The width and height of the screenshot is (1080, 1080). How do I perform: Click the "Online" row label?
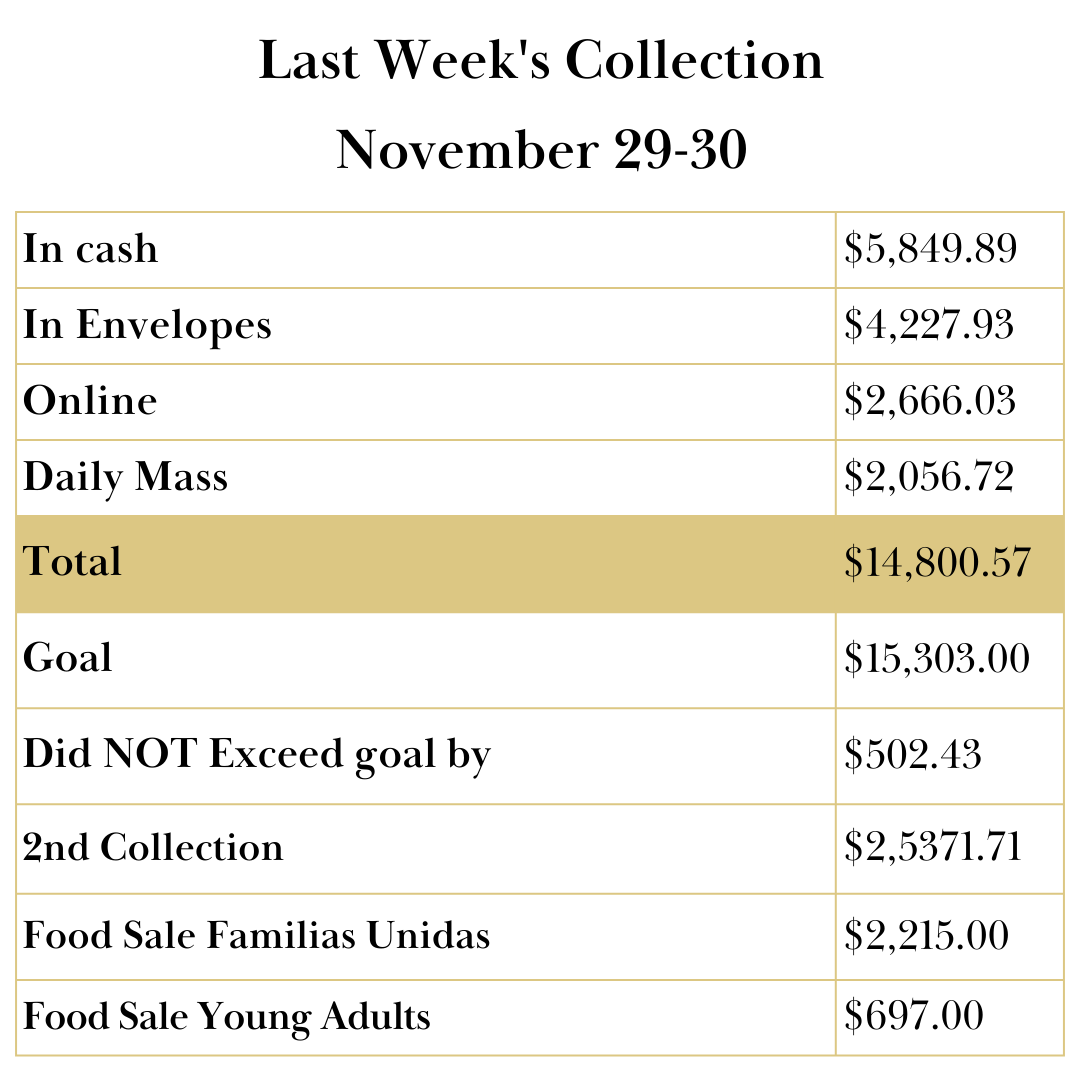pos(90,401)
